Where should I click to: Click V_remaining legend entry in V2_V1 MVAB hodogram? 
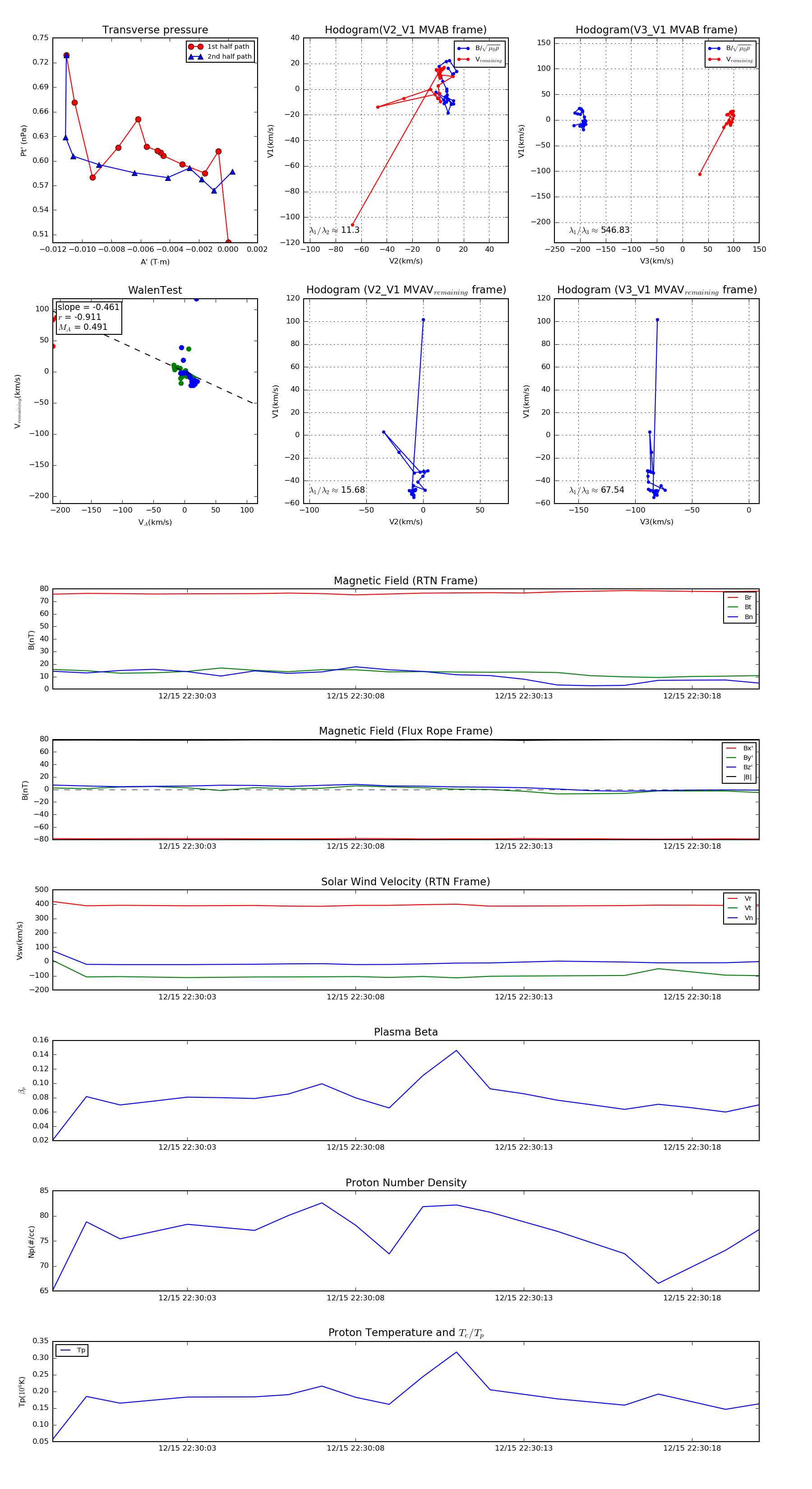480,60
